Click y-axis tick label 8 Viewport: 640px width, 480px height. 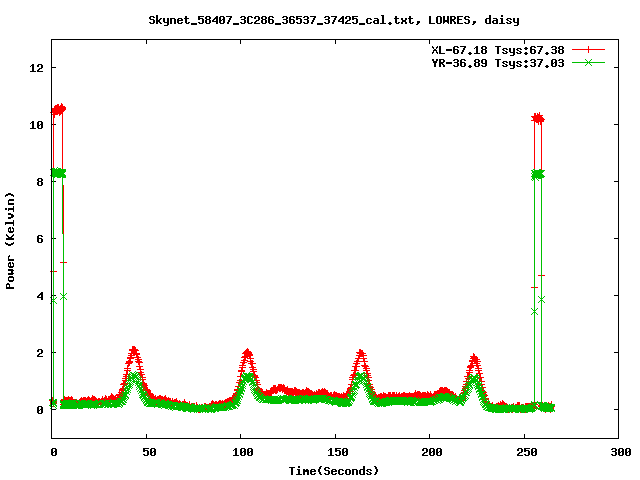pyautogui.click(x=40, y=182)
